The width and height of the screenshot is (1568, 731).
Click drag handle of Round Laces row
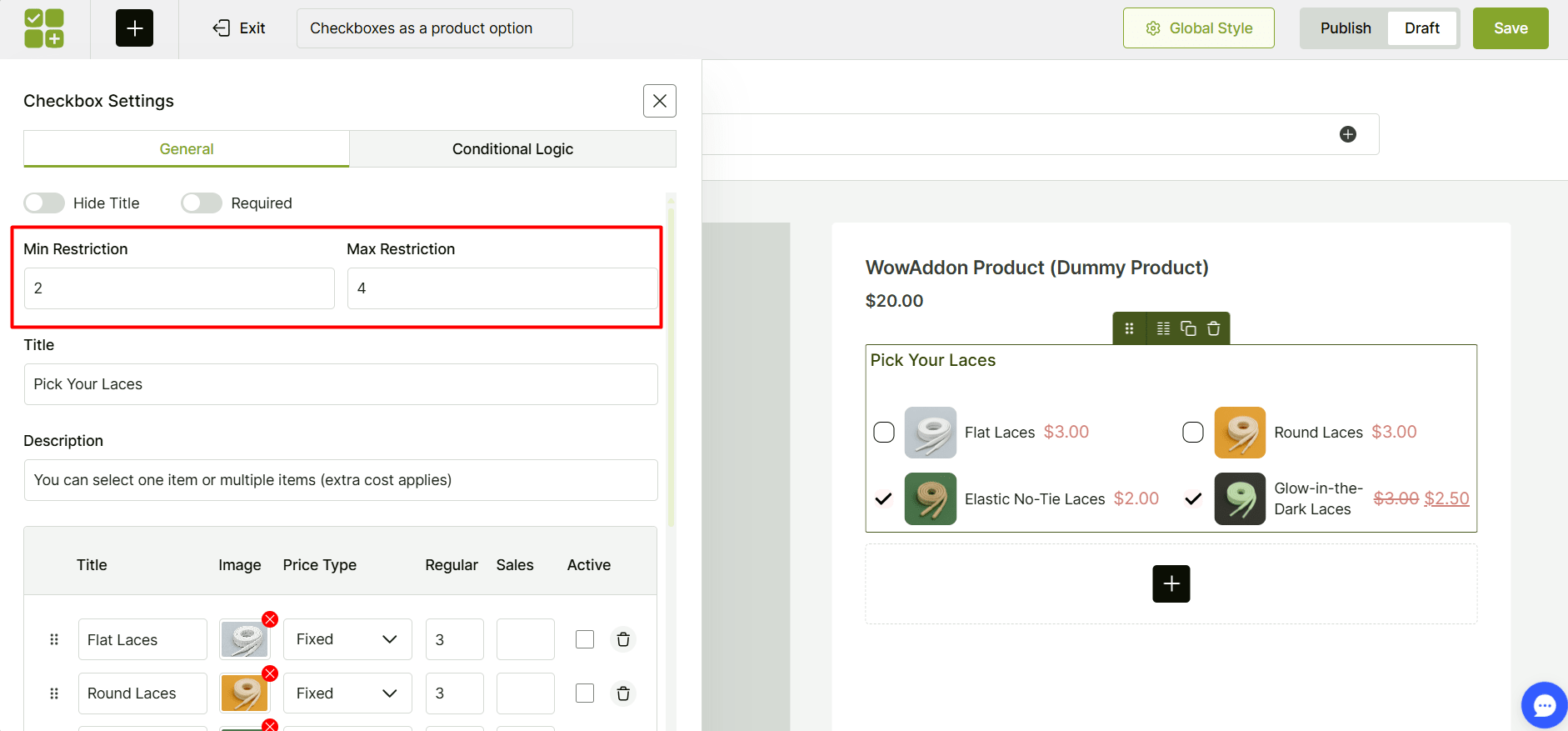54,693
